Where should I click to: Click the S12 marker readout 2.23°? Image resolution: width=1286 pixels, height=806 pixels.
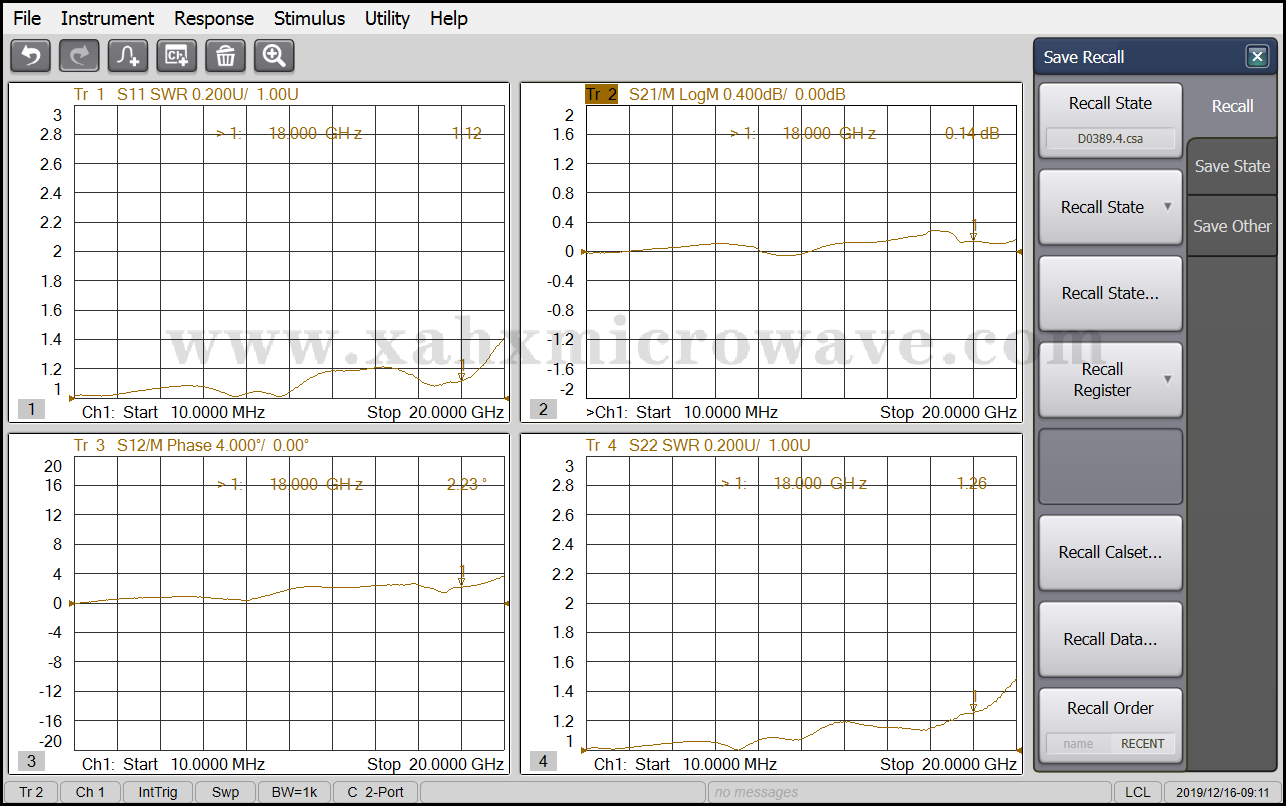point(467,484)
